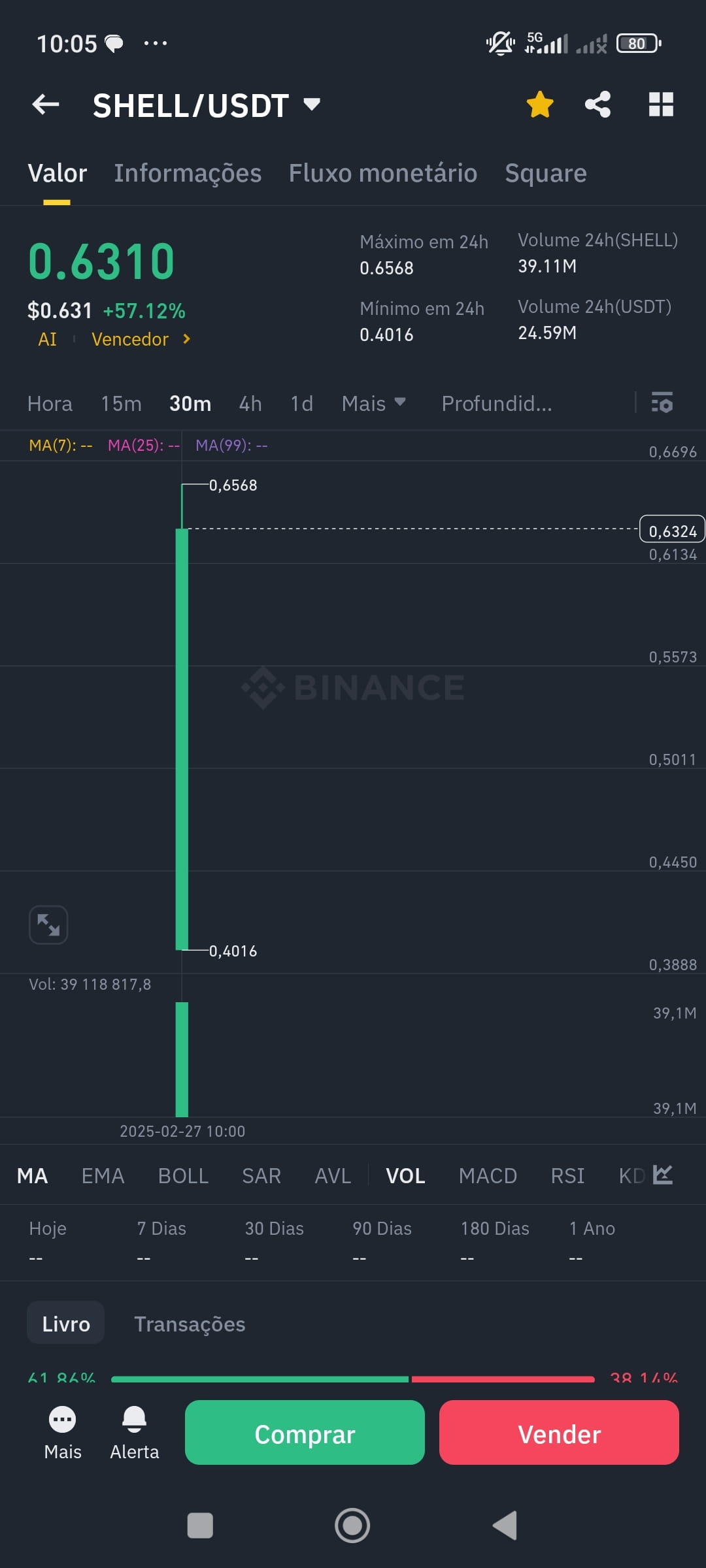Open the grid layout icon
The image size is (706, 1568).
click(x=661, y=104)
